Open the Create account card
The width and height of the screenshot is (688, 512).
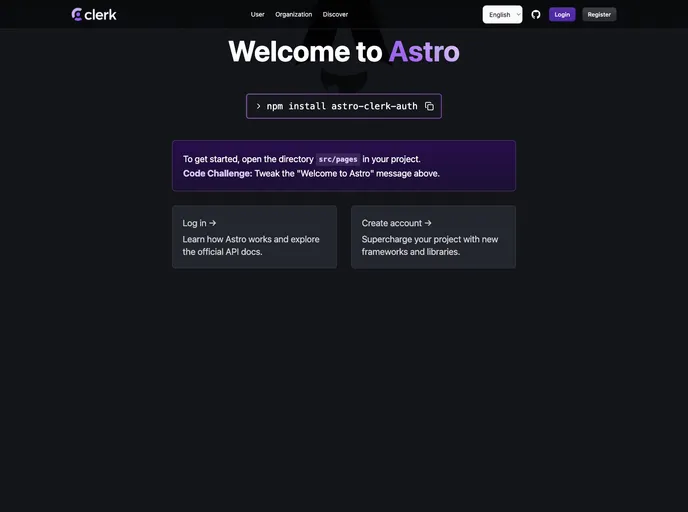[434, 237]
